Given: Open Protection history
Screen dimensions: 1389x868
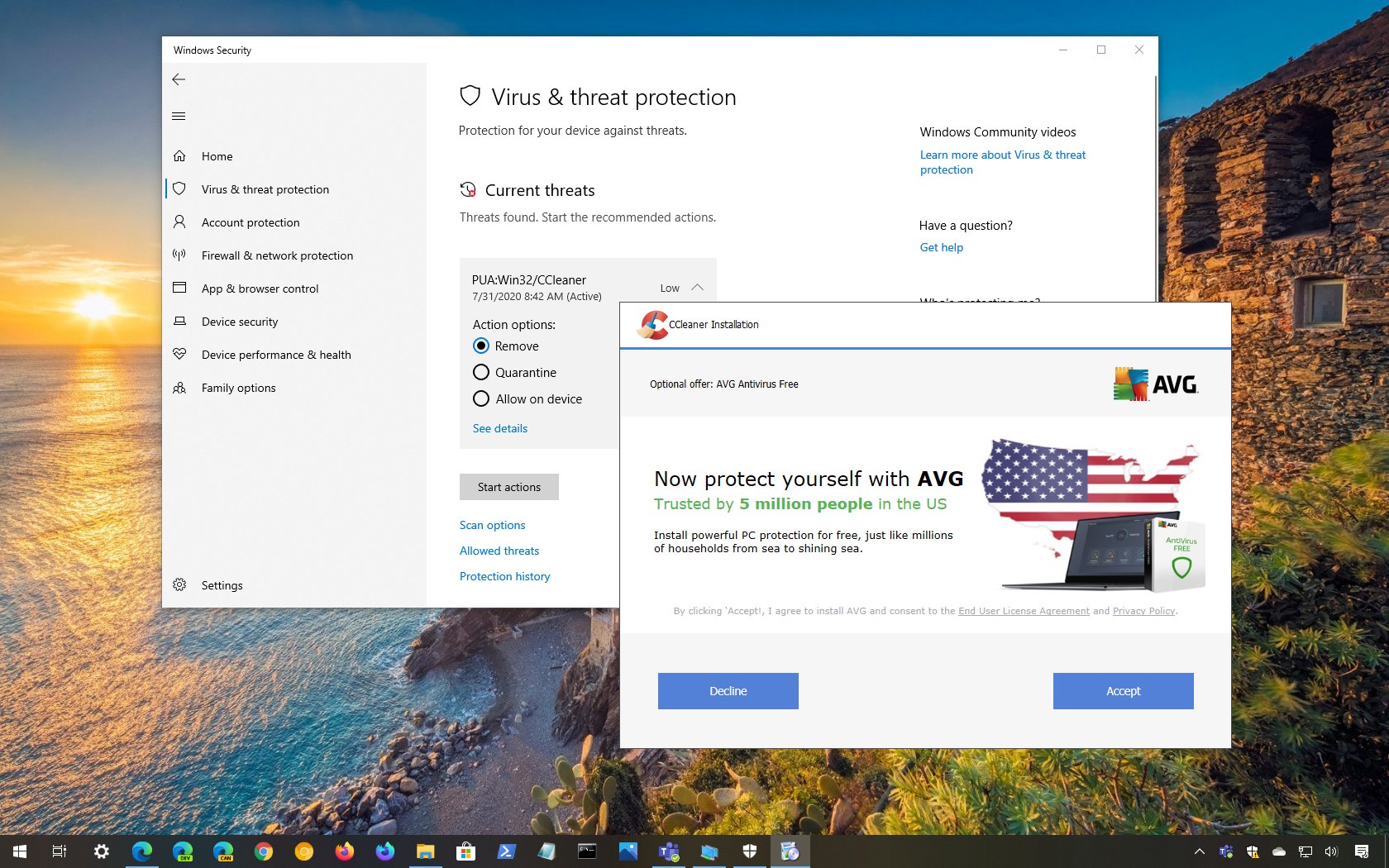Looking at the screenshot, I should pos(504,576).
